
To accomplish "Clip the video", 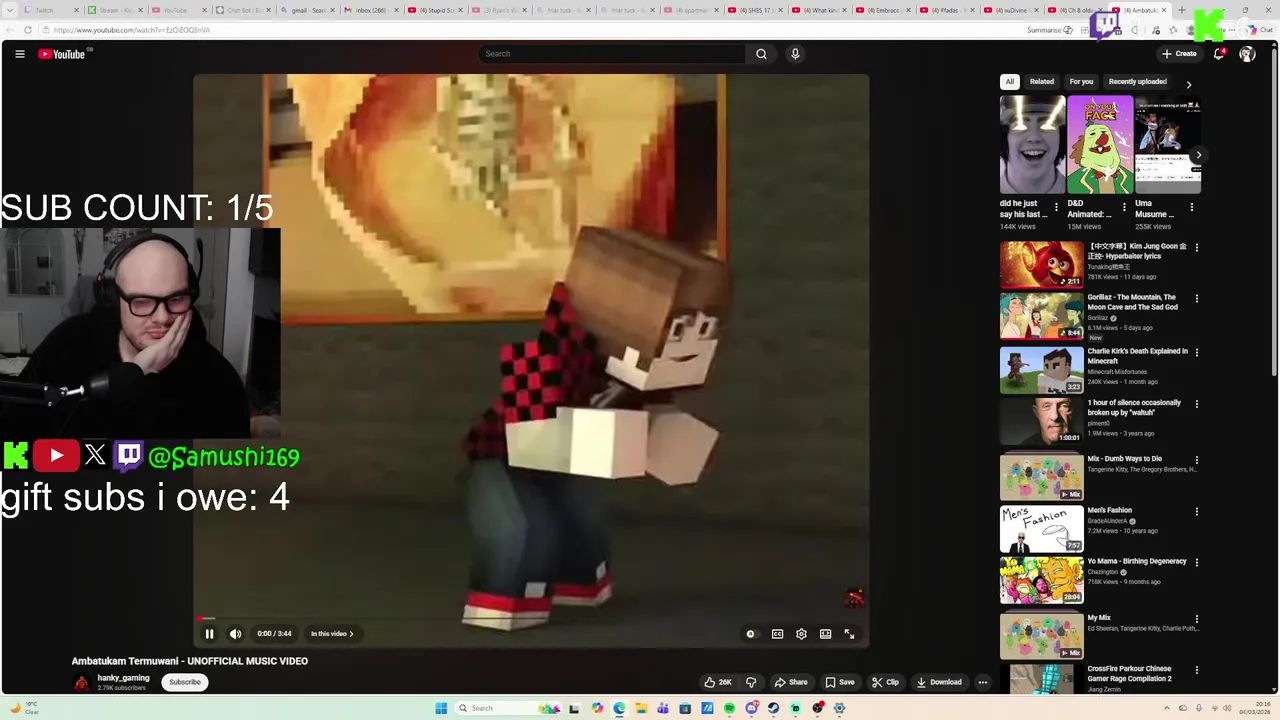I will [x=885, y=682].
